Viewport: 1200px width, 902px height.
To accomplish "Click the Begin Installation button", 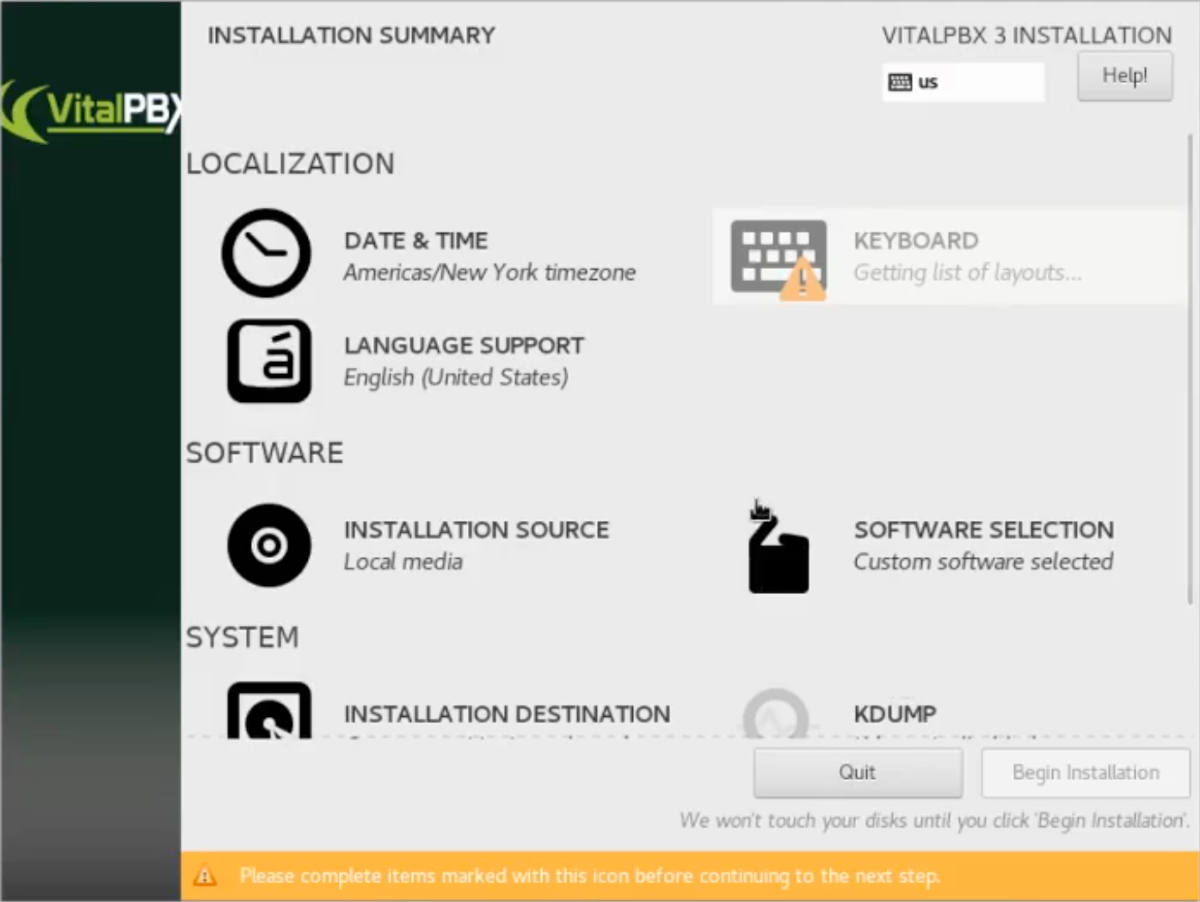I will click(1086, 772).
